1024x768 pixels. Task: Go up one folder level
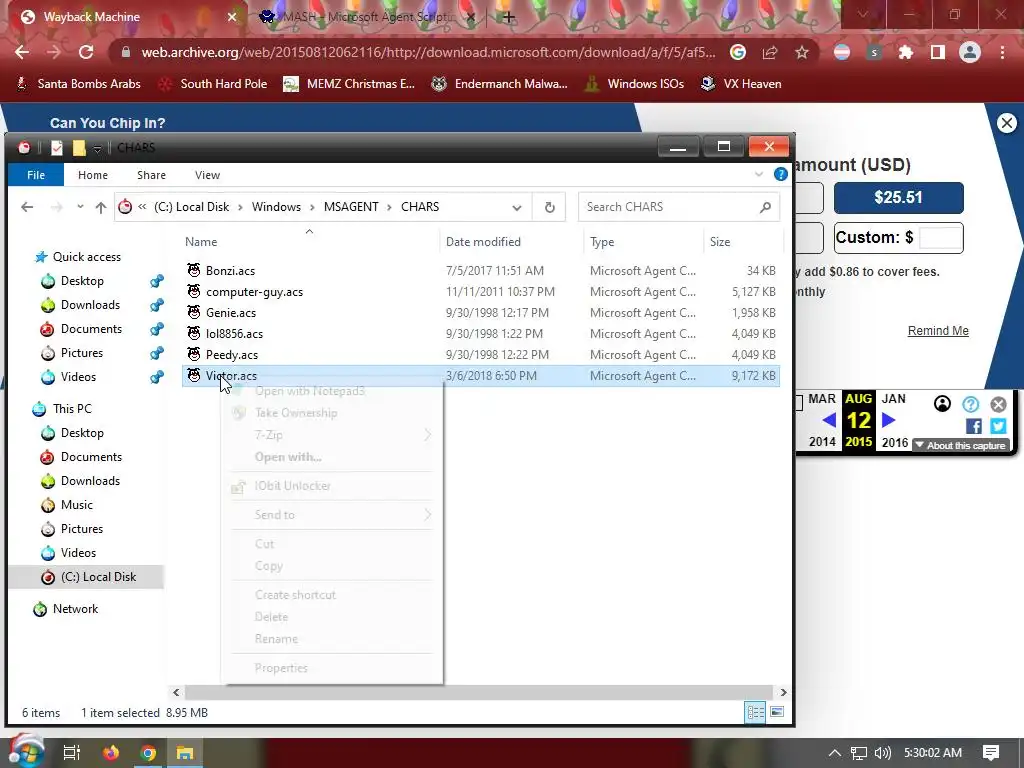tap(101, 207)
